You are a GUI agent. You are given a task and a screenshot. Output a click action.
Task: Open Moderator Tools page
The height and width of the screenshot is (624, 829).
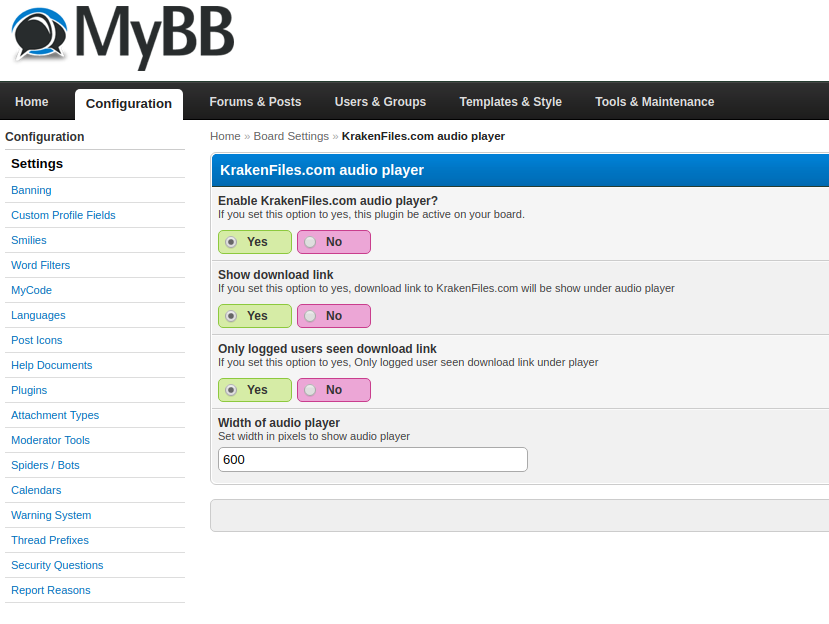click(50, 440)
